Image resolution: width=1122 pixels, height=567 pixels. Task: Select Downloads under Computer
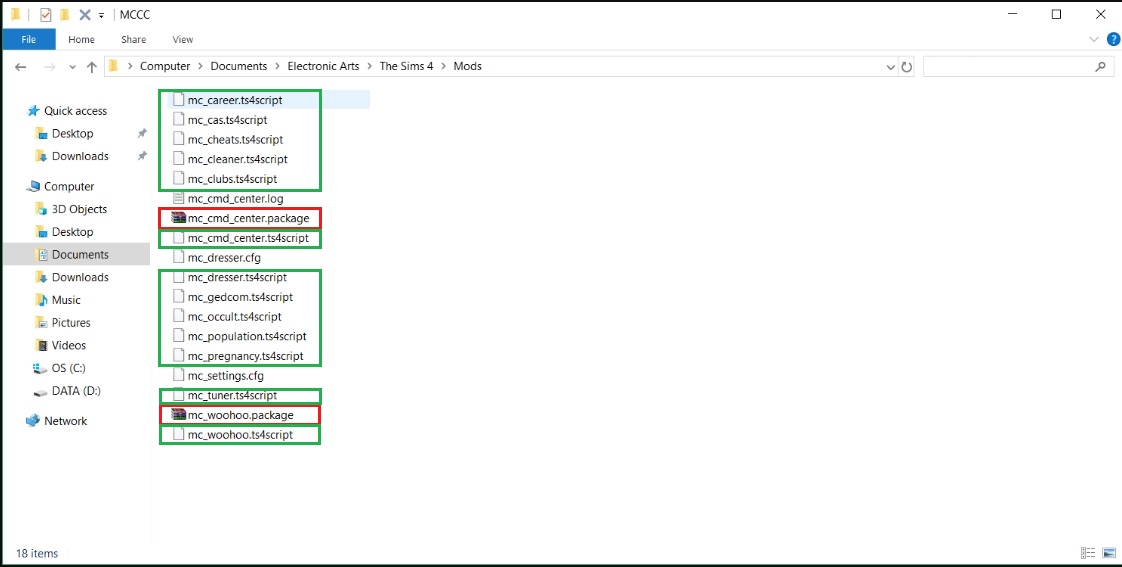[80, 277]
